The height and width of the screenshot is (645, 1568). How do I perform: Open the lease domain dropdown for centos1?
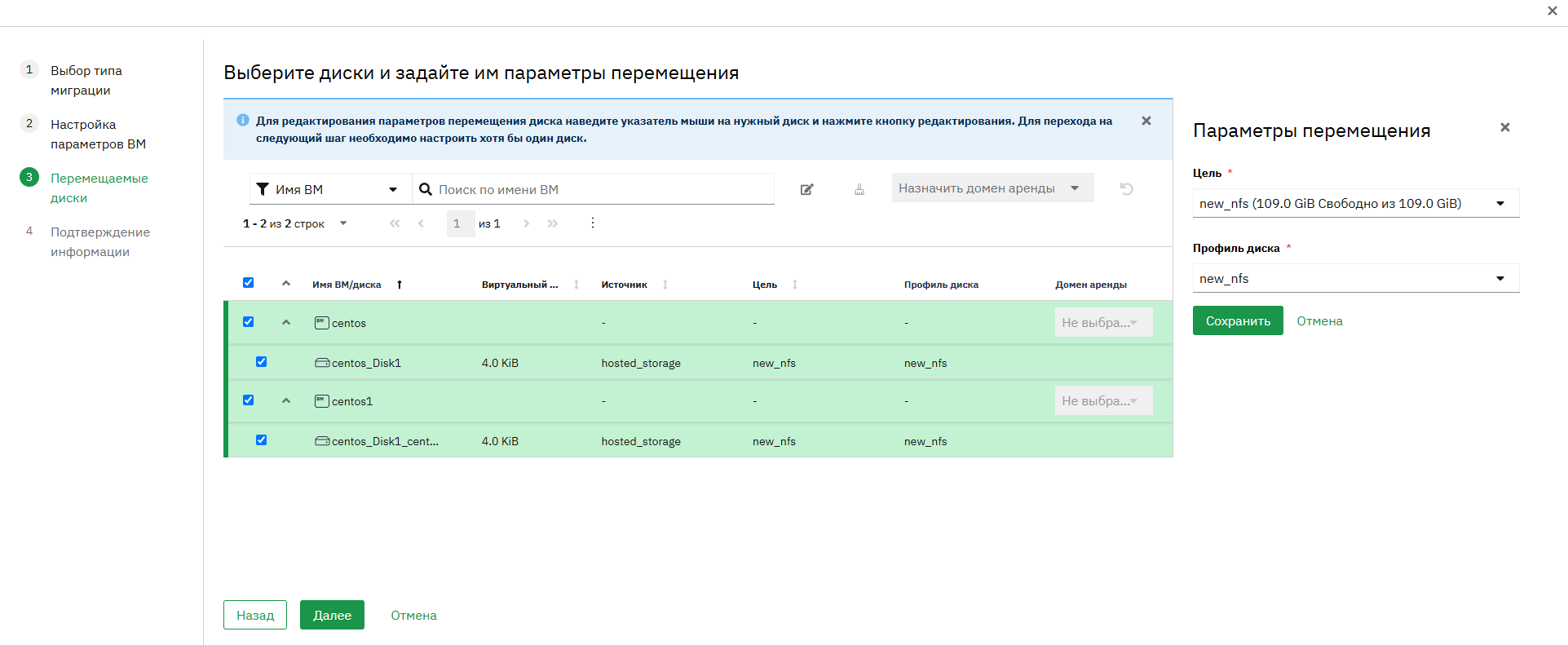pyautogui.click(x=1103, y=400)
